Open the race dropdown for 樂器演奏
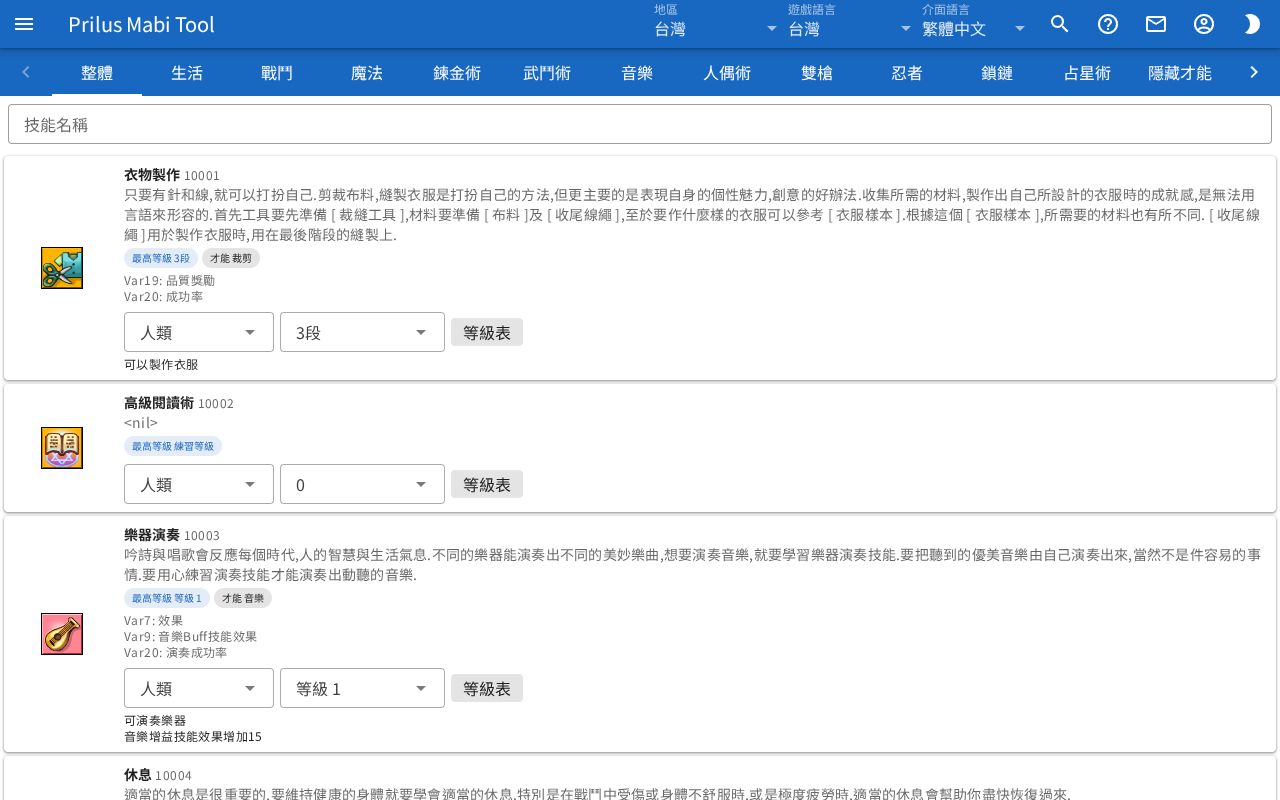Screen dimensions: 1280x800 [199, 688]
